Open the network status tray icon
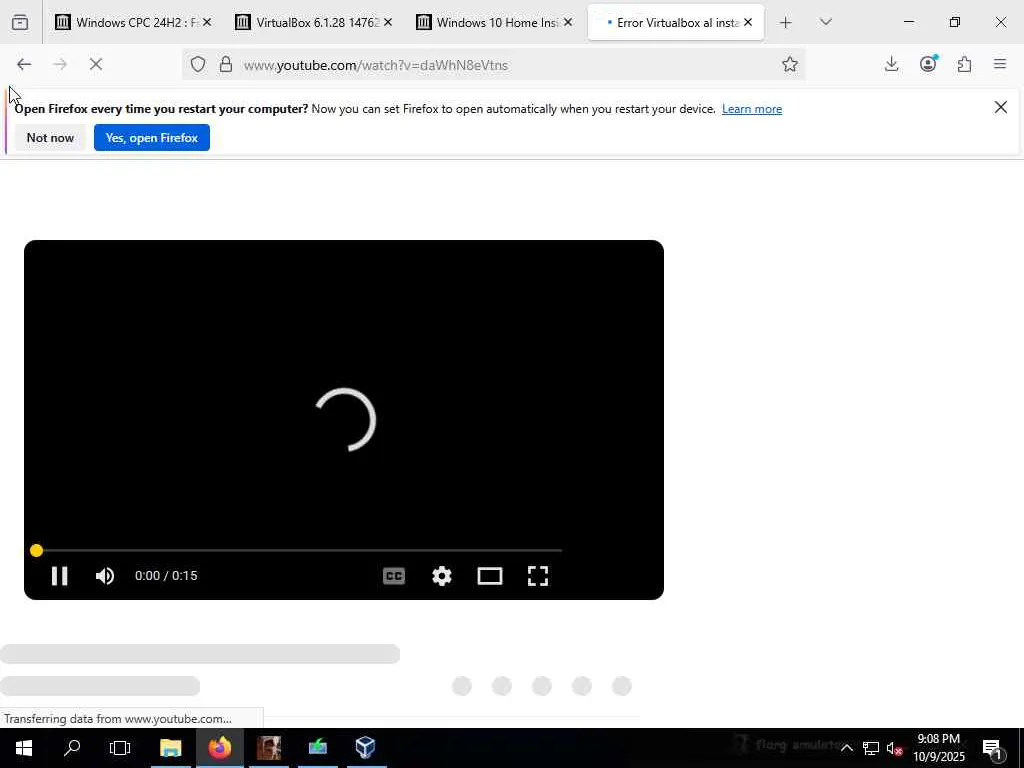The width and height of the screenshot is (1024, 768). click(x=871, y=748)
